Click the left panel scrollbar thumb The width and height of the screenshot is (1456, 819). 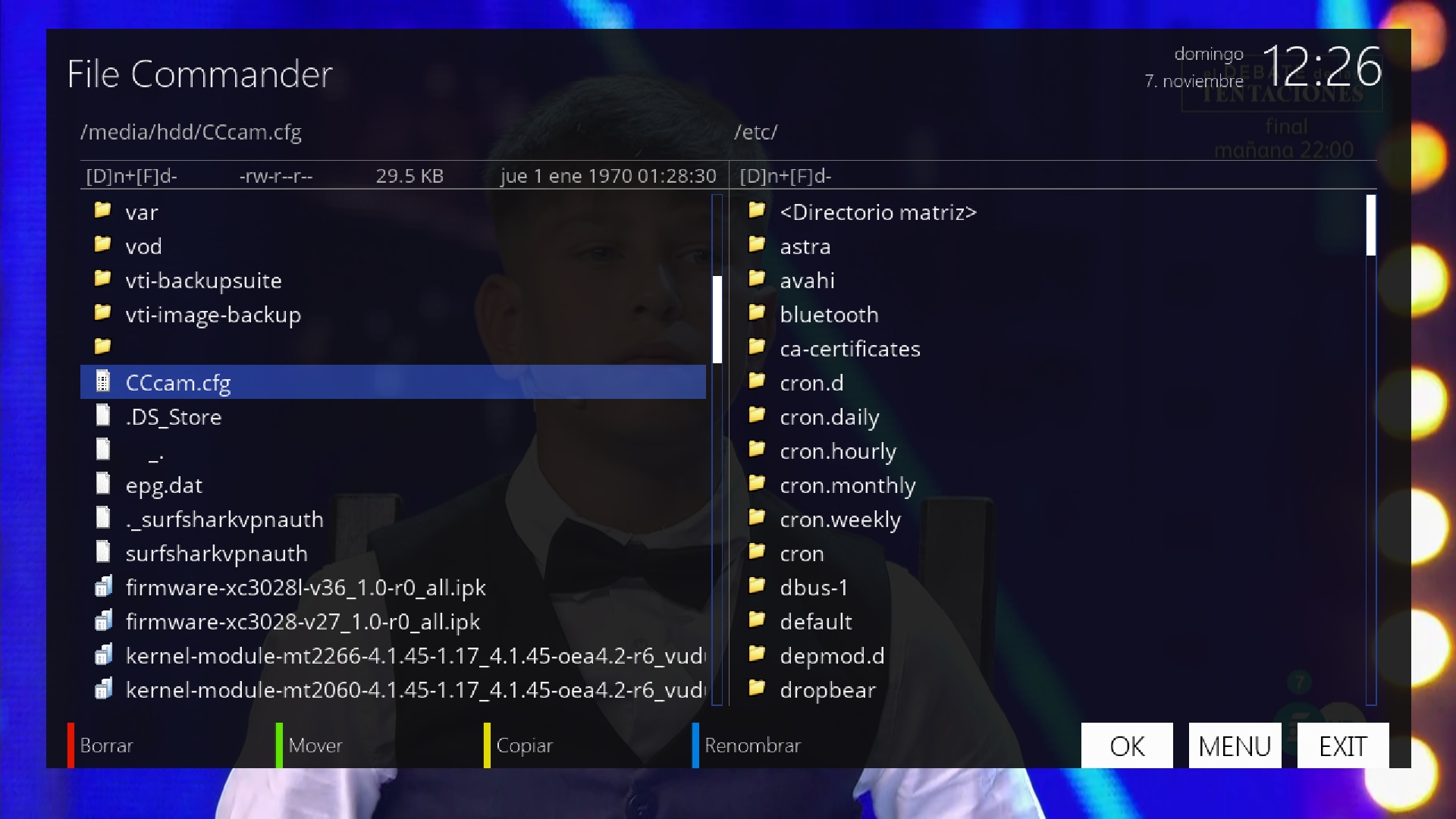(x=717, y=318)
